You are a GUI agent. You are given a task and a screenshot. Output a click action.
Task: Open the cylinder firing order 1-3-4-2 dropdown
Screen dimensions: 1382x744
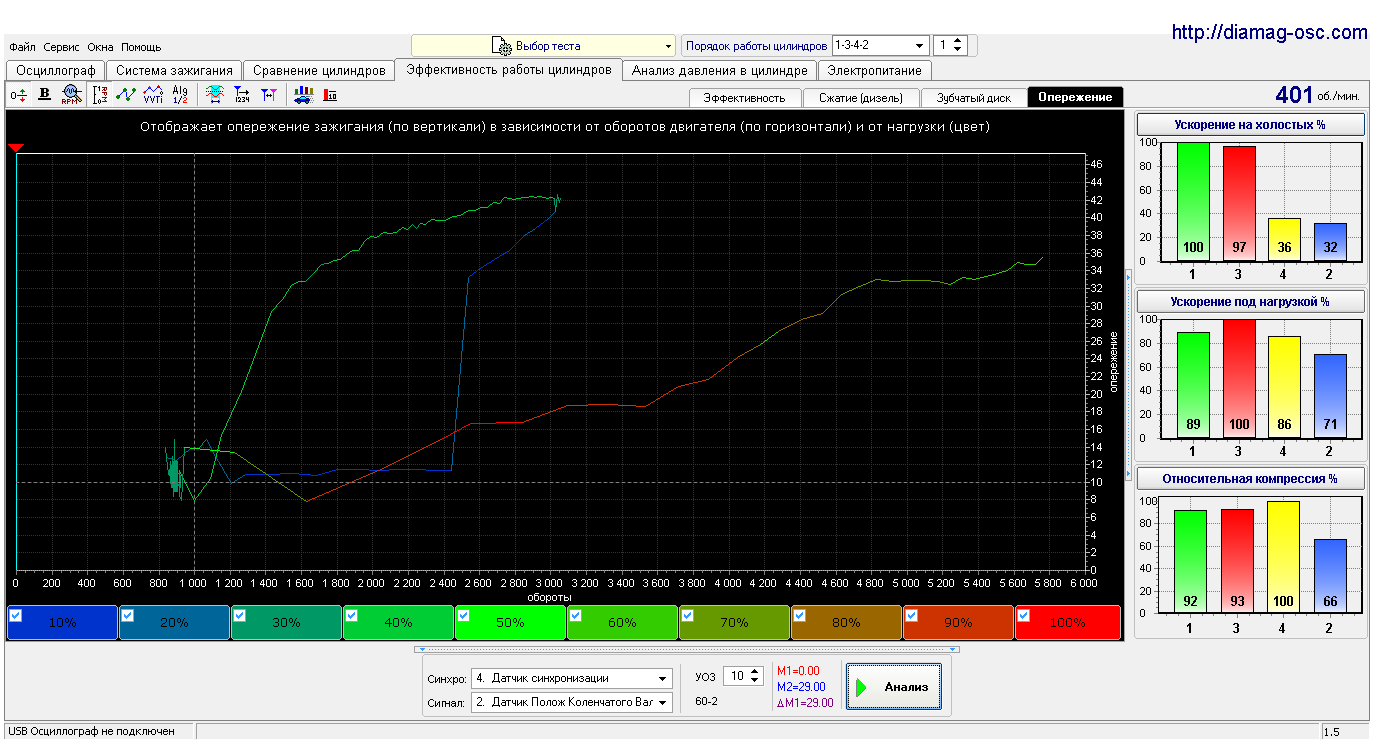(880, 45)
